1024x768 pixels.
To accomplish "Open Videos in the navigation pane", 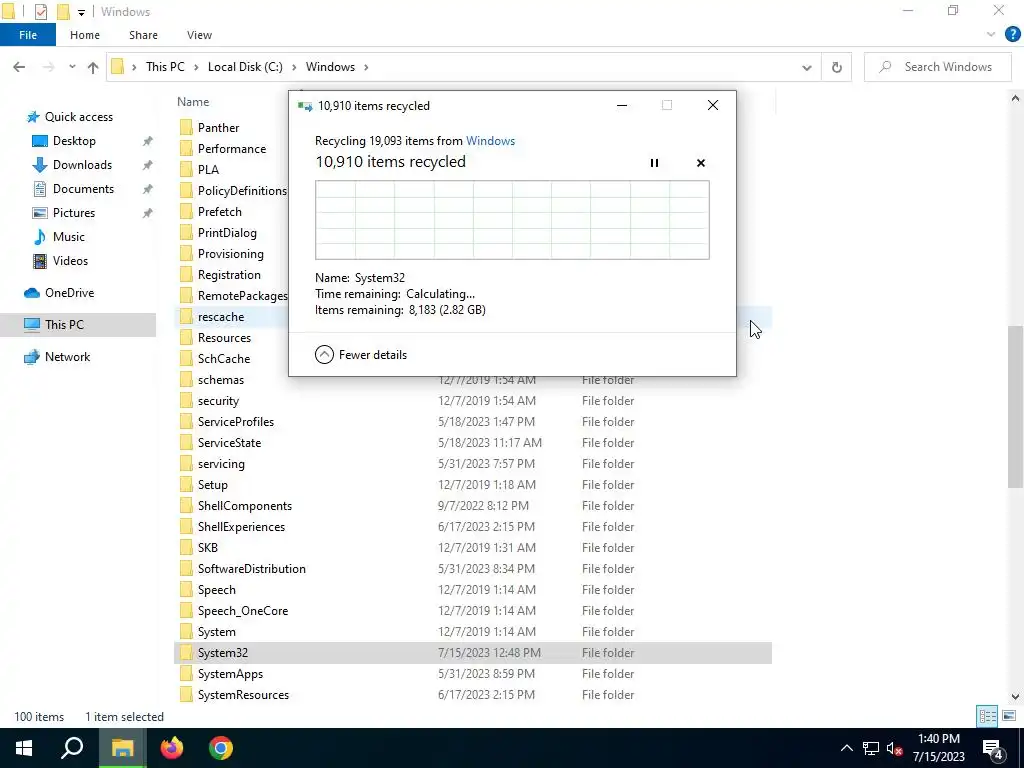I will tap(70, 261).
